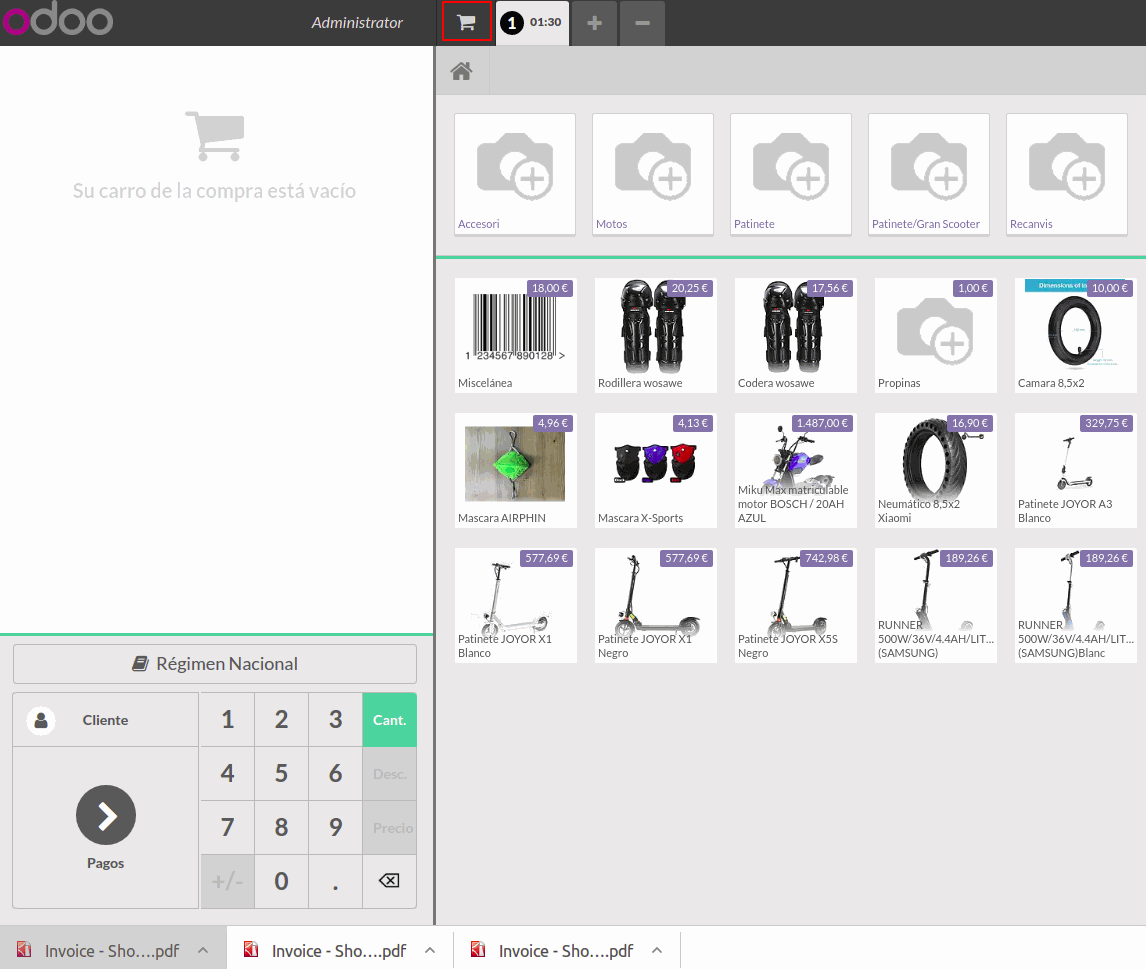Add Rodillera wosawe product to order
The width and height of the screenshot is (1146, 969).
coord(655,335)
